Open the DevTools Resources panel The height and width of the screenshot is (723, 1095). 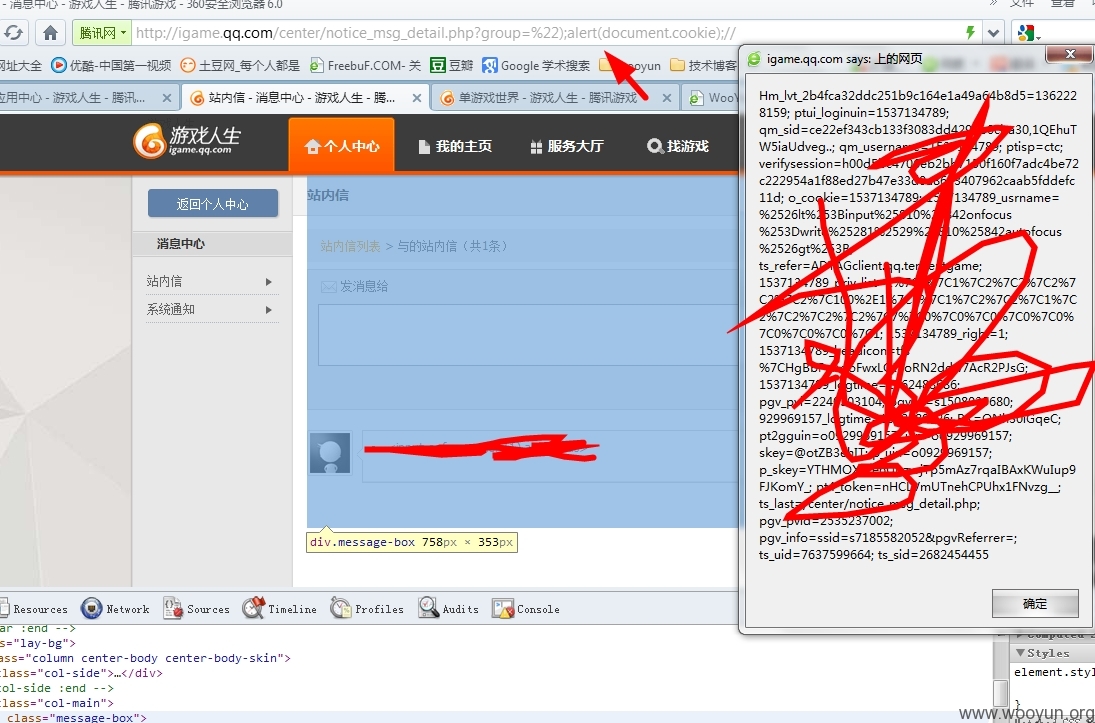point(34,609)
